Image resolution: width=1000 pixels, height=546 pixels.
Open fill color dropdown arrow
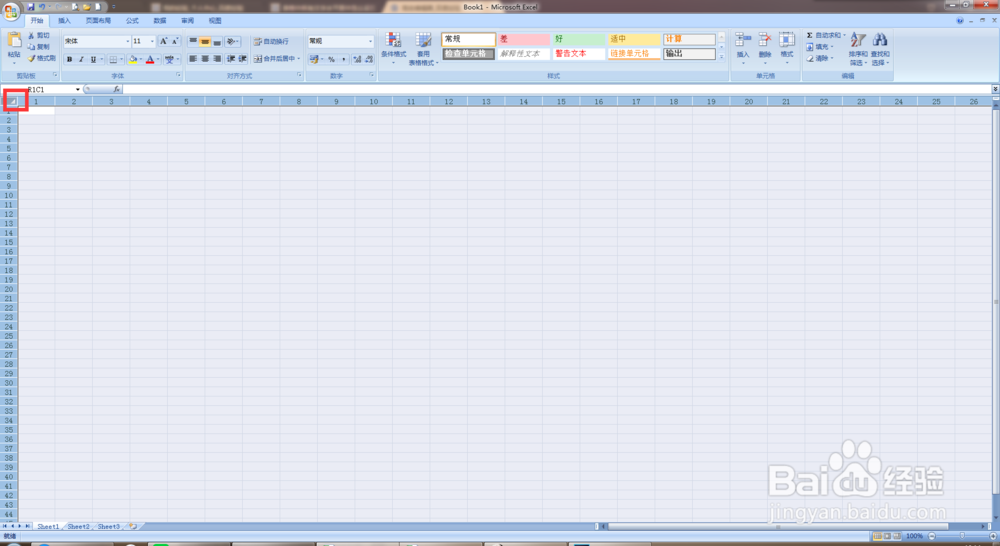[140, 59]
